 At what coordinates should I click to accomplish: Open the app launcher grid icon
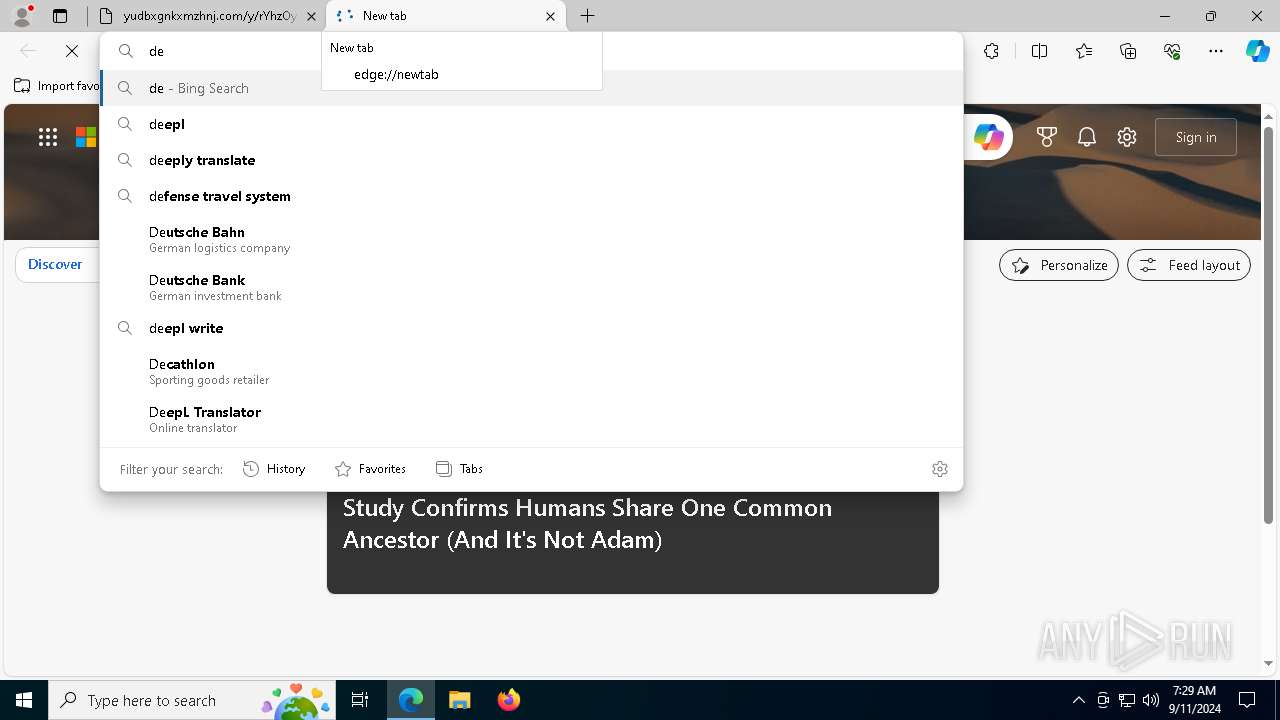[48, 137]
